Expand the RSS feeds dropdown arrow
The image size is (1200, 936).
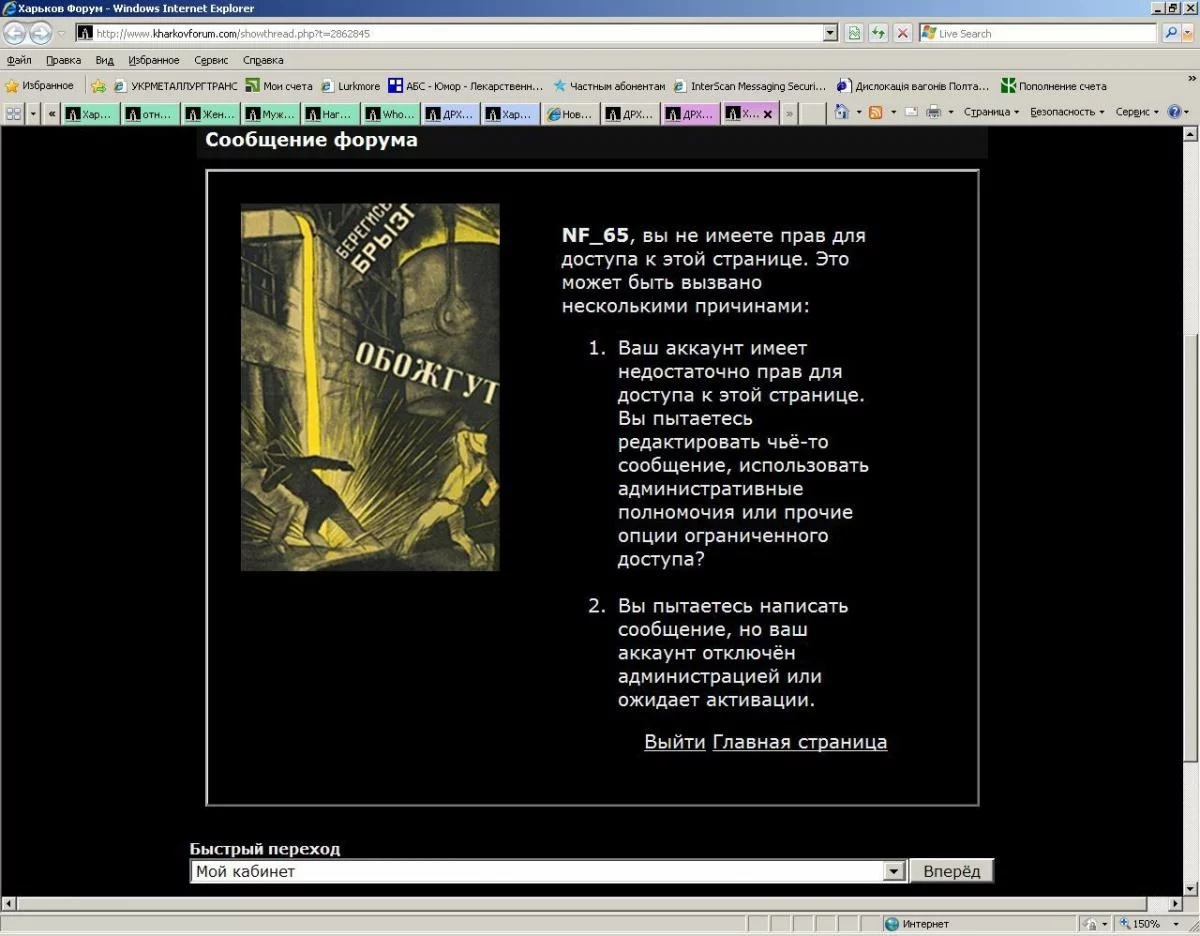pyautogui.click(x=892, y=112)
